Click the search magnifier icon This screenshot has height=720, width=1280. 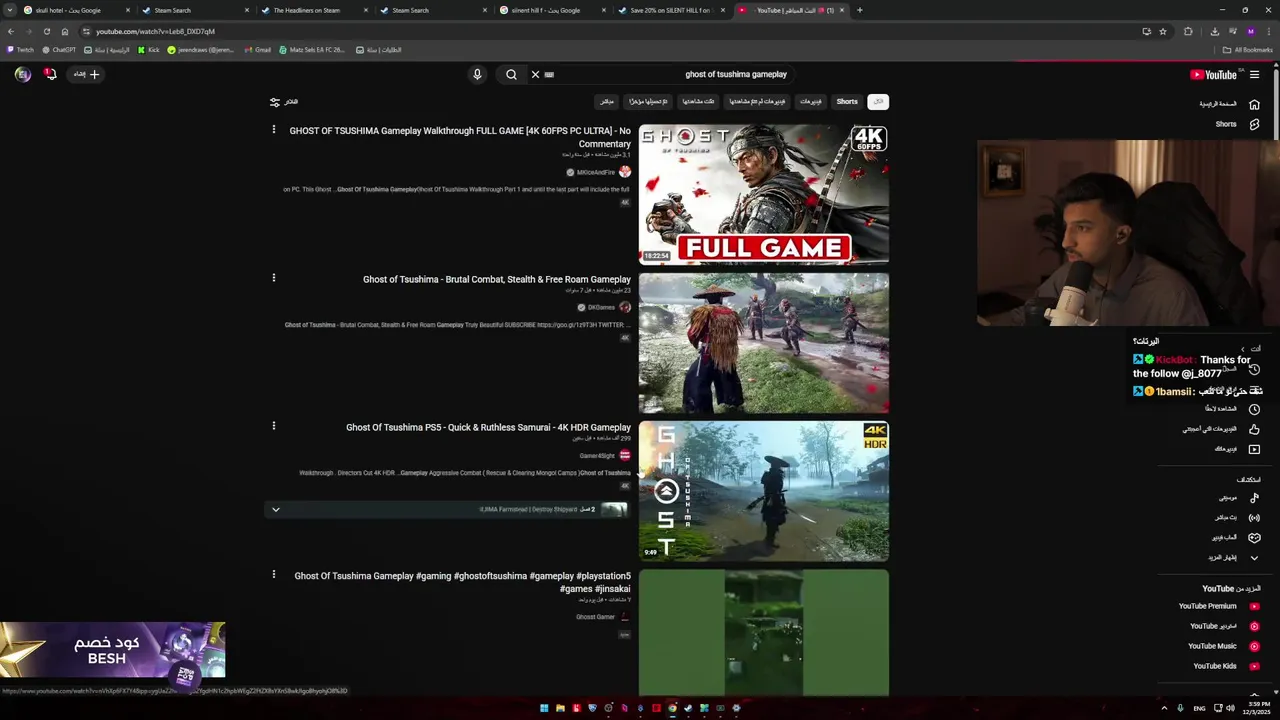511,74
